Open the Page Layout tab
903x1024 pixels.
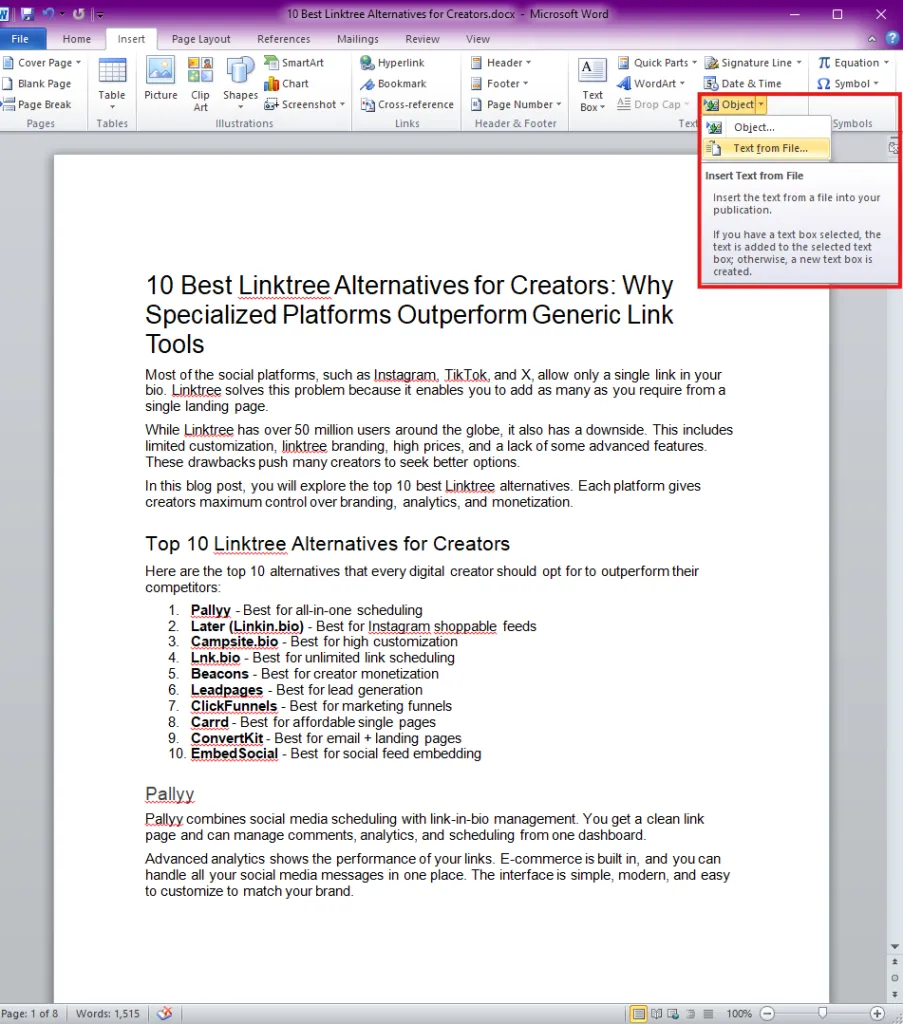coord(201,39)
